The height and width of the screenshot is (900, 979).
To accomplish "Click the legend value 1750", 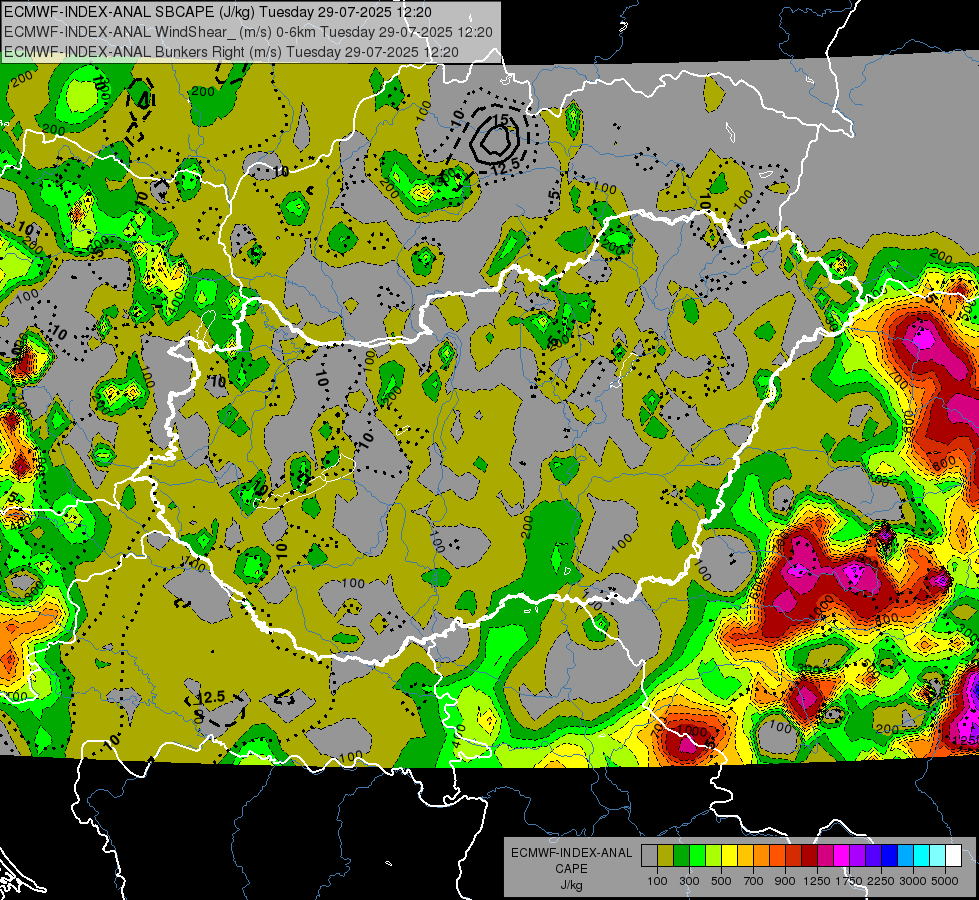I will coord(849,881).
